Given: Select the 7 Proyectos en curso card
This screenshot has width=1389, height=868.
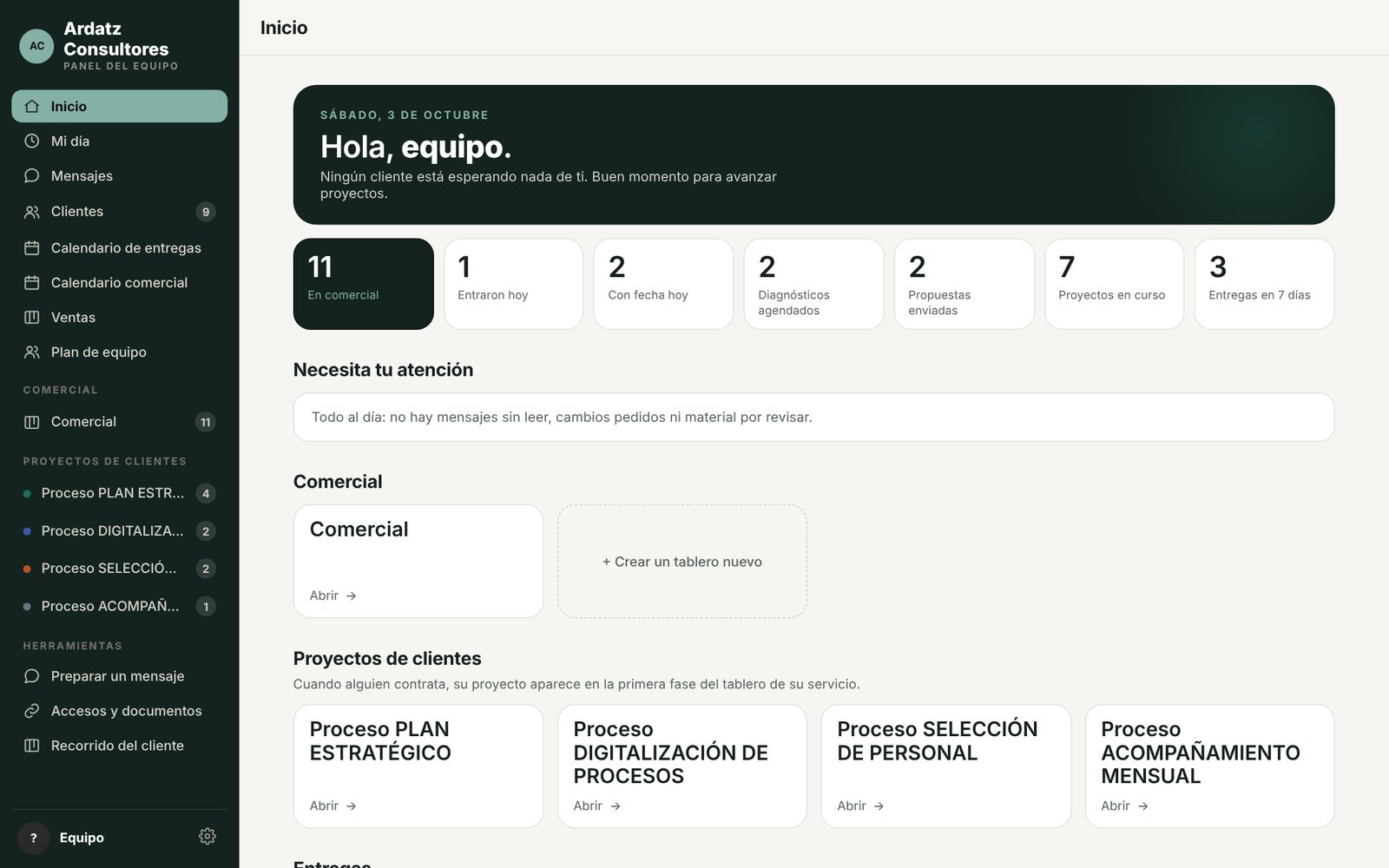Looking at the screenshot, I should tap(1114, 284).
